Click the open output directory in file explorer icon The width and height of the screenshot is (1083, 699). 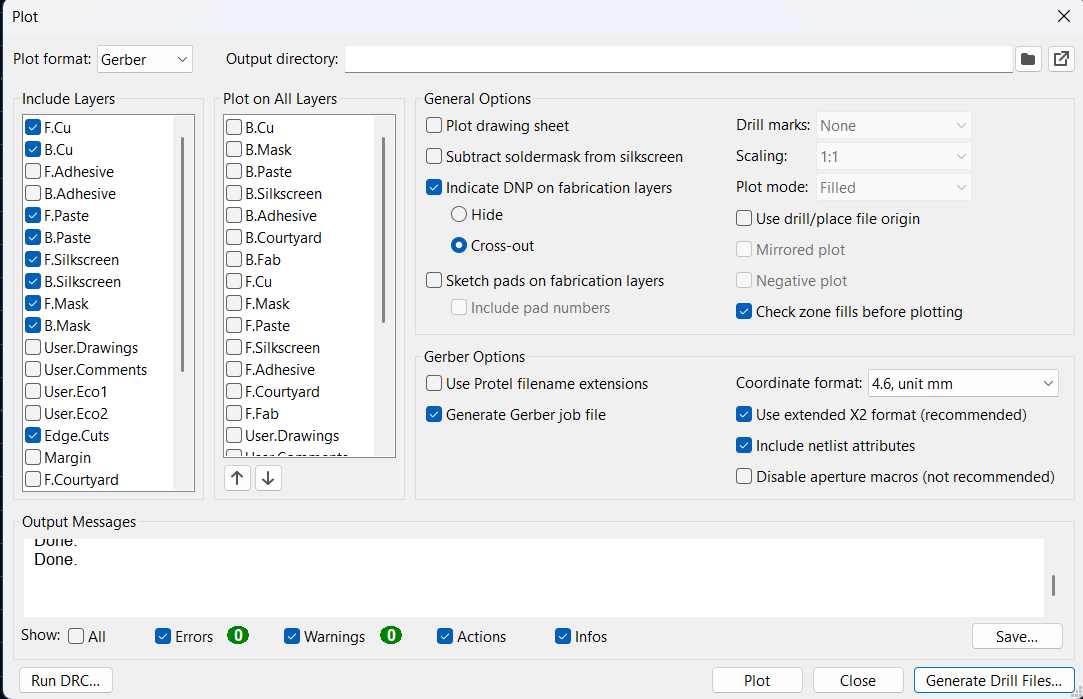[1061, 58]
